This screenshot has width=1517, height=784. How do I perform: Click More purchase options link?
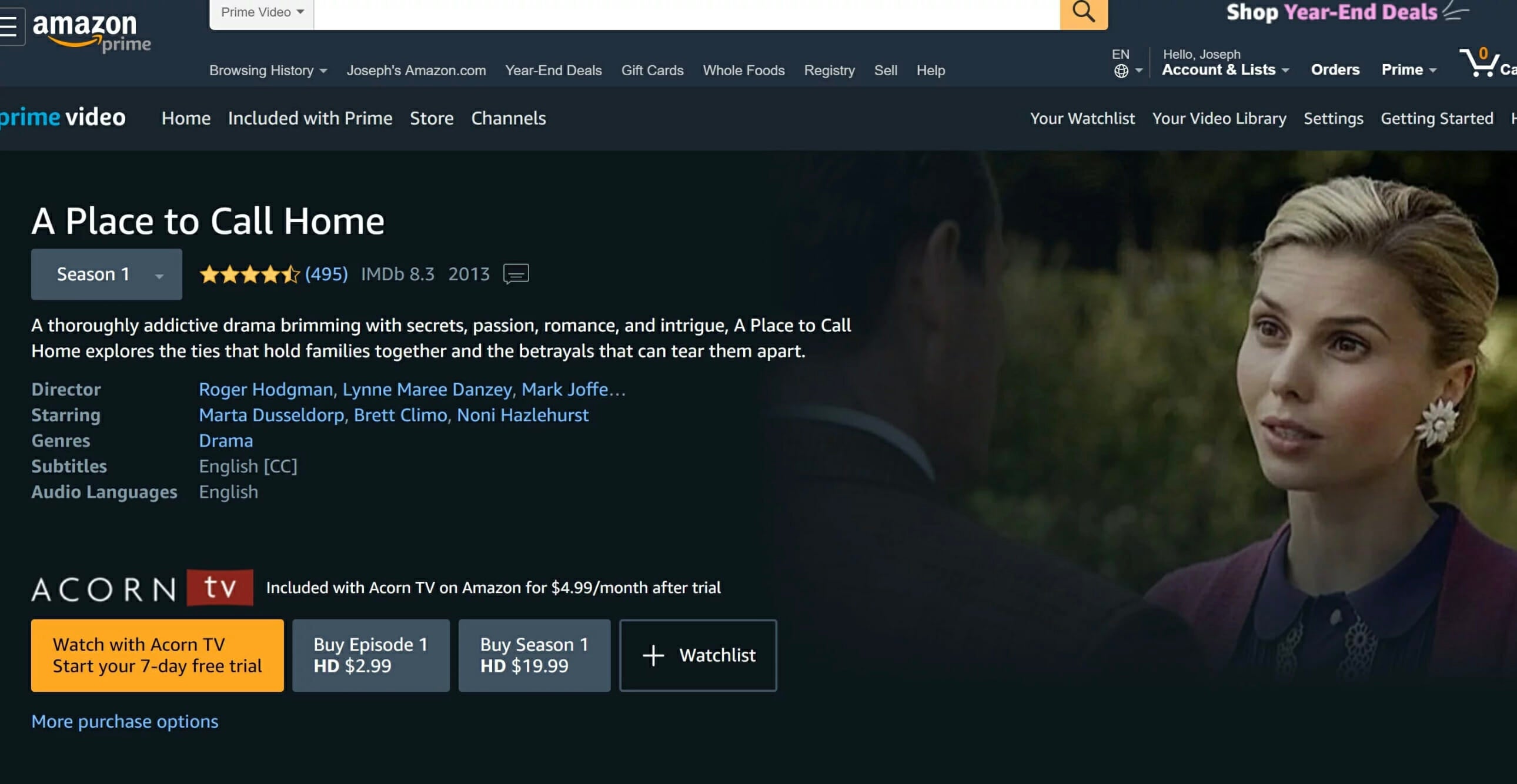(x=124, y=720)
